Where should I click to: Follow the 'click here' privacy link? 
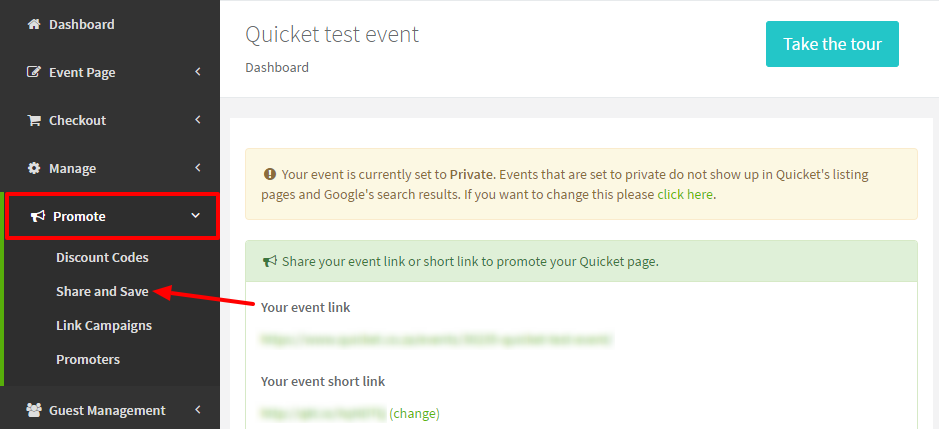[685, 194]
